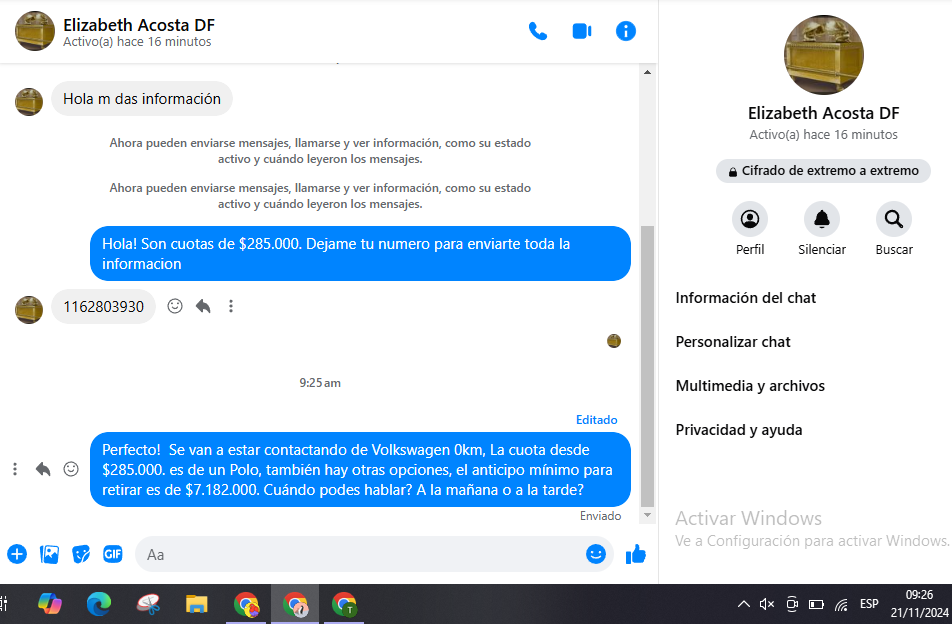The width and height of the screenshot is (952, 624).
Task: Start a video call from the chat header
Action: point(582,31)
